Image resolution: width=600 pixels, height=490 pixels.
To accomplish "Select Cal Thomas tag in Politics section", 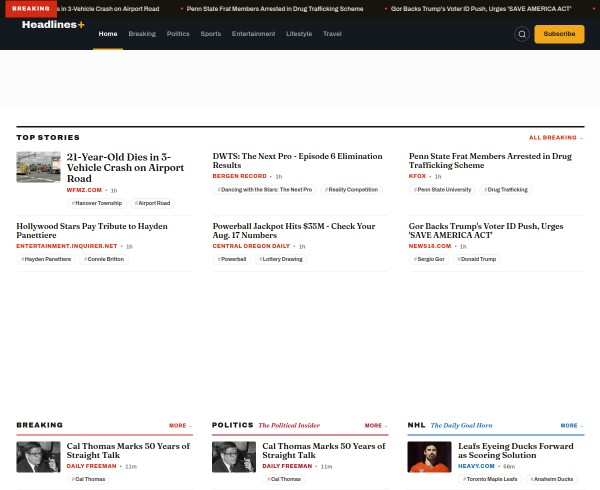I will pyautogui.click(x=284, y=479).
